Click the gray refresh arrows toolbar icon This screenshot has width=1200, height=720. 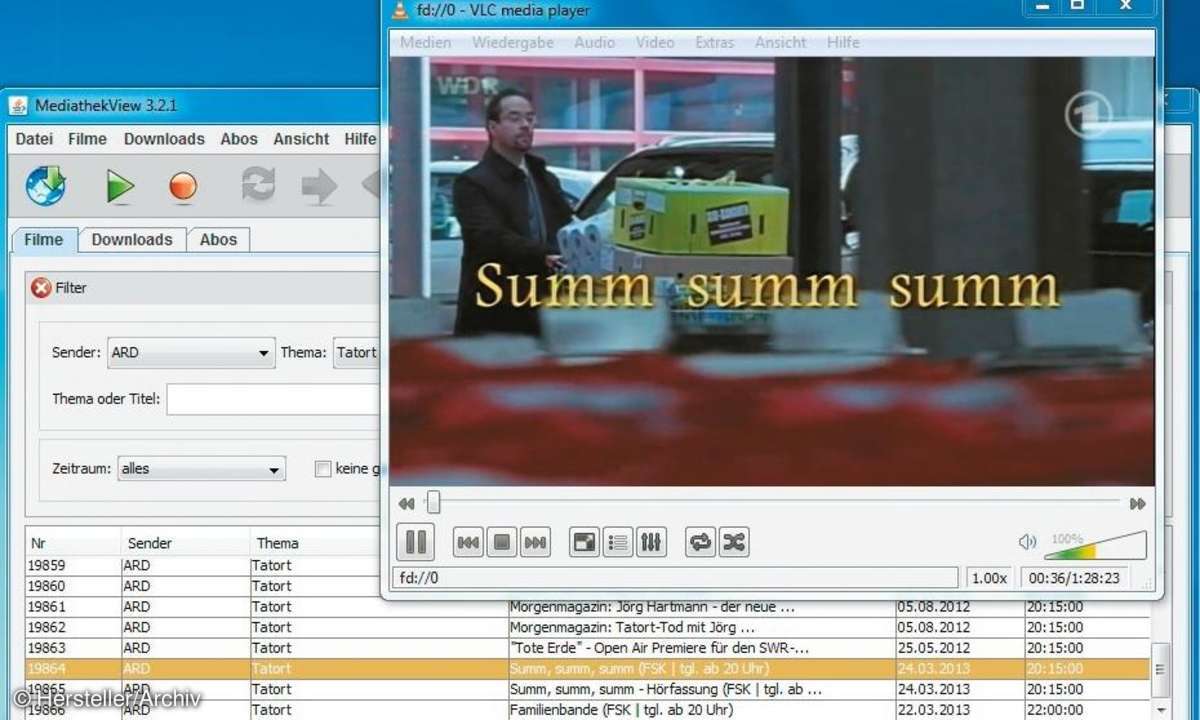[258, 186]
